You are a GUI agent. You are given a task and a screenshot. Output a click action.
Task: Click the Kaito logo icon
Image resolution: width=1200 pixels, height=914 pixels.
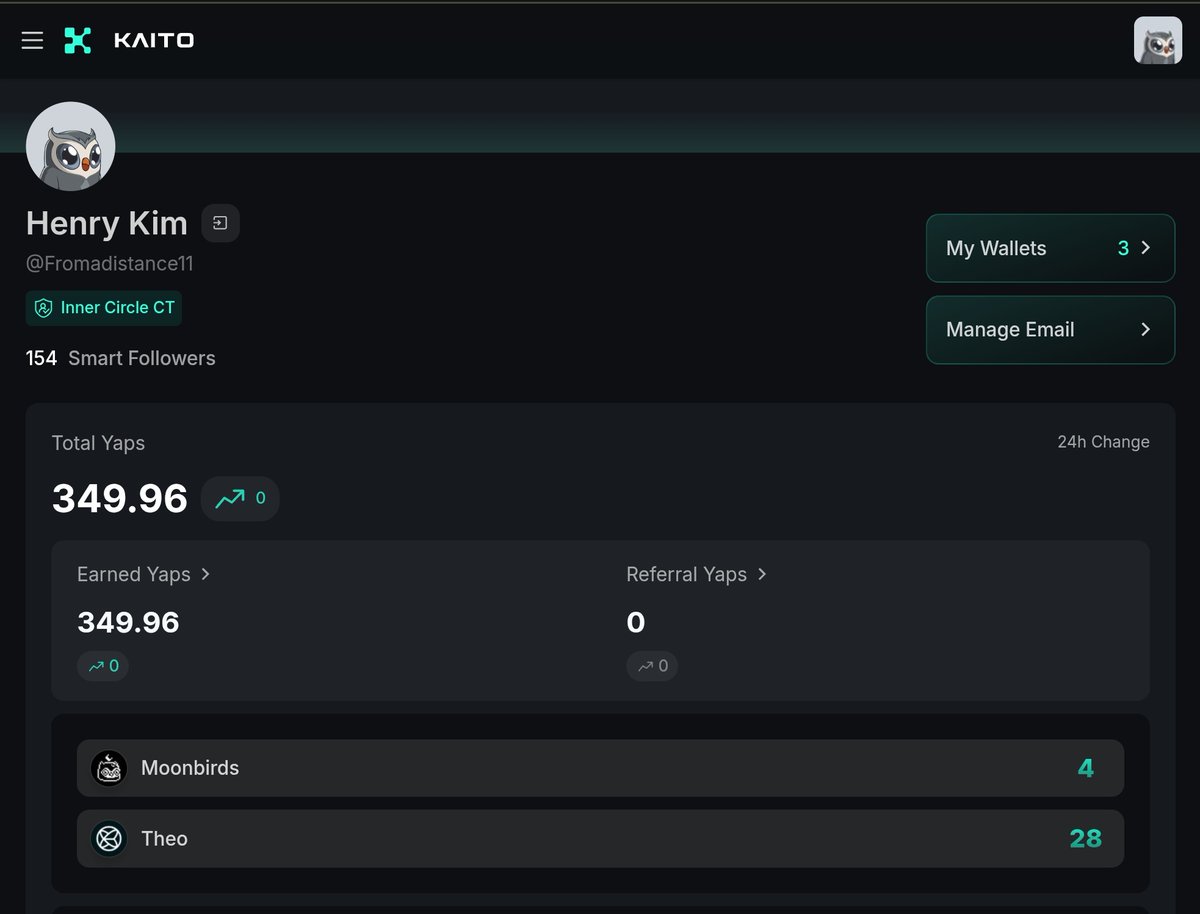tap(78, 40)
